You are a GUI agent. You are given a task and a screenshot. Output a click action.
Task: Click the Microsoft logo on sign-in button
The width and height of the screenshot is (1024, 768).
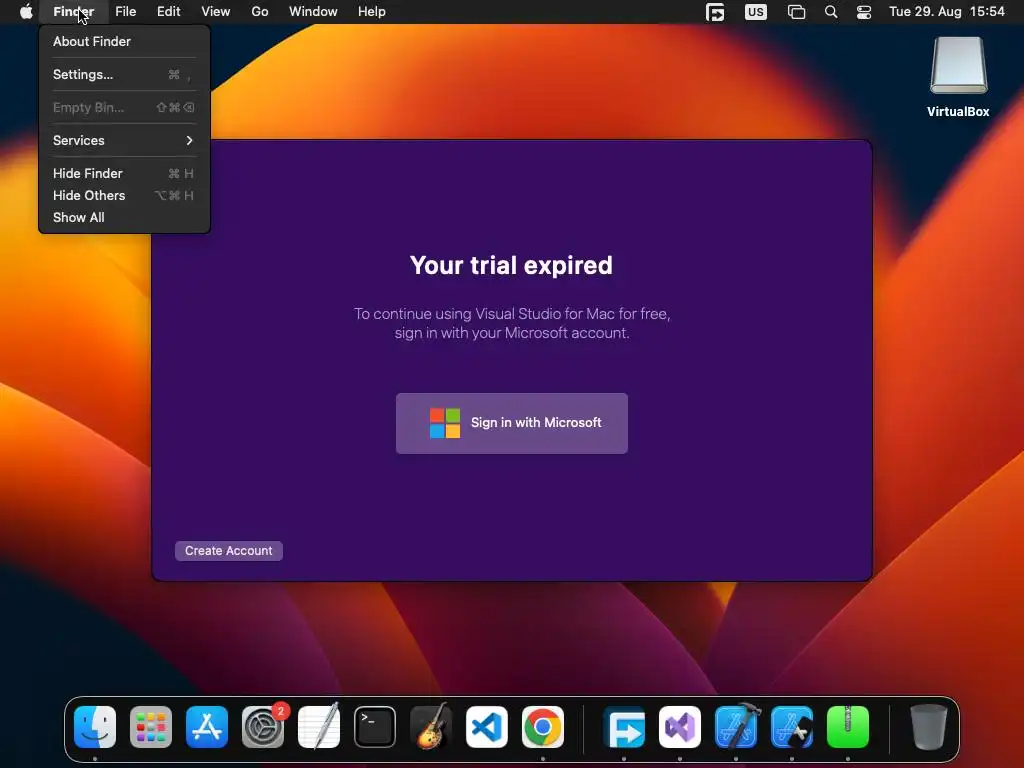[x=445, y=423]
